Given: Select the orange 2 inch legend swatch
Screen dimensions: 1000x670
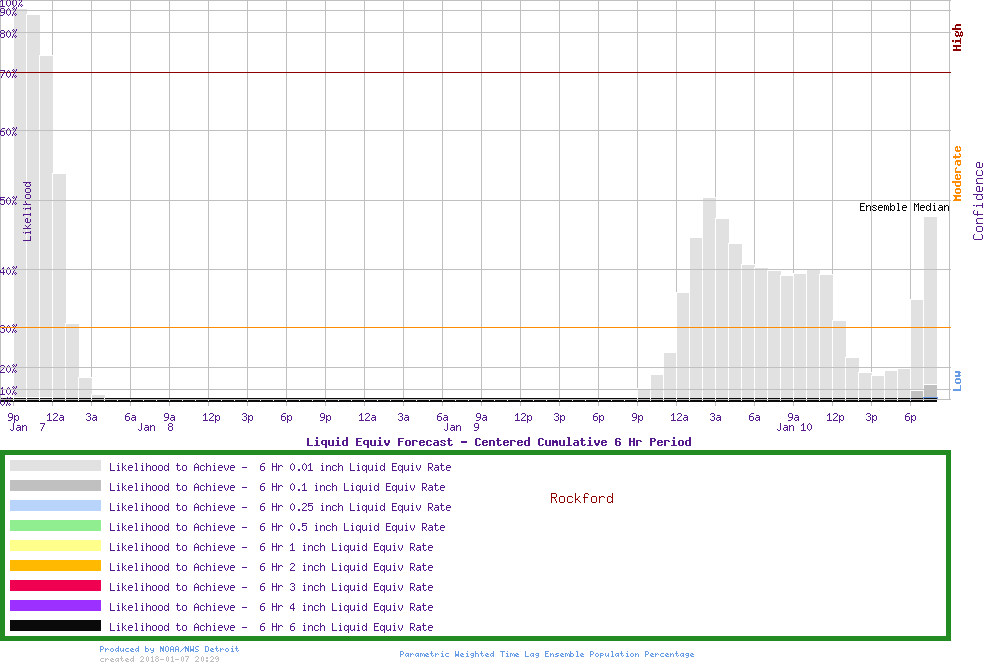Looking at the screenshot, I should [x=55, y=566].
